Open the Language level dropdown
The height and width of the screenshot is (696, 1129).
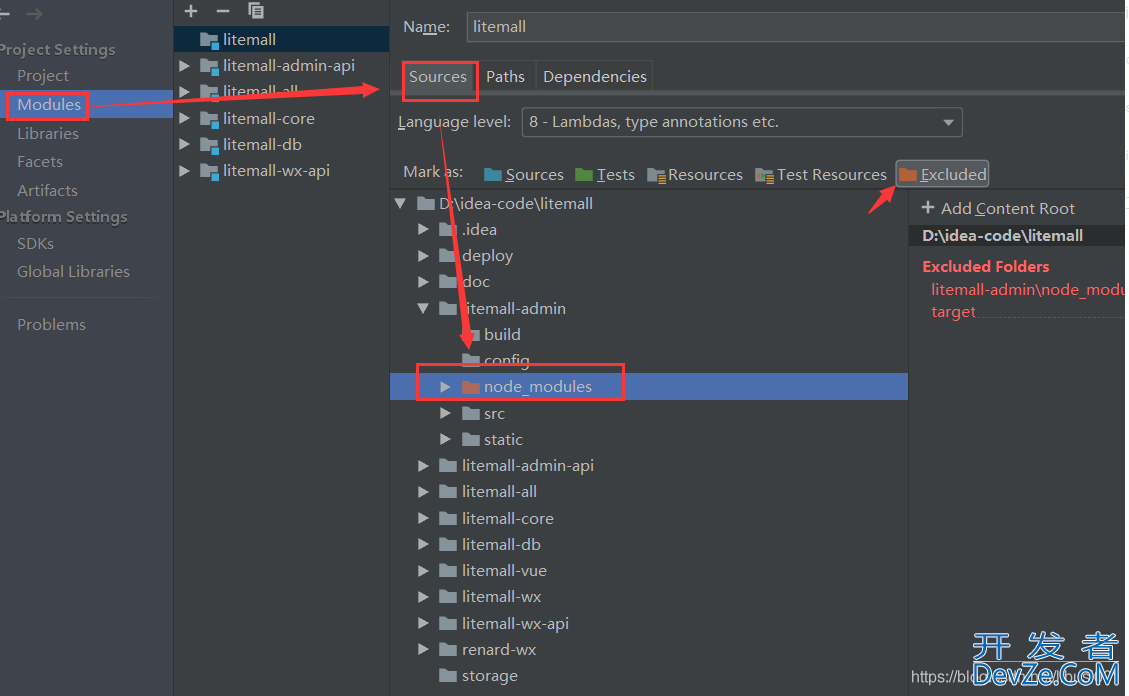coord(742,122)
